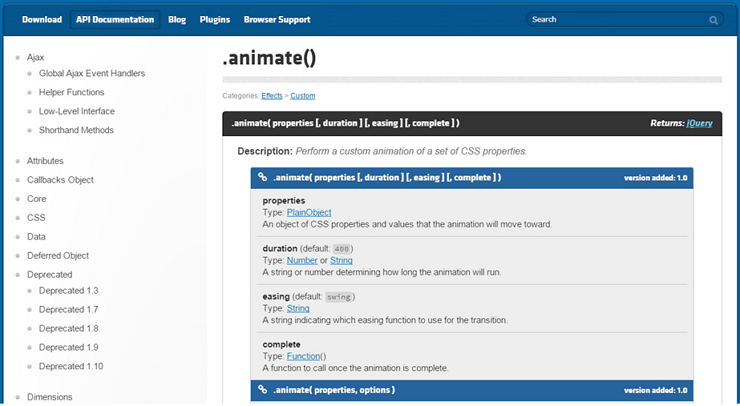Follow the Effects category link

pos(272,96)
